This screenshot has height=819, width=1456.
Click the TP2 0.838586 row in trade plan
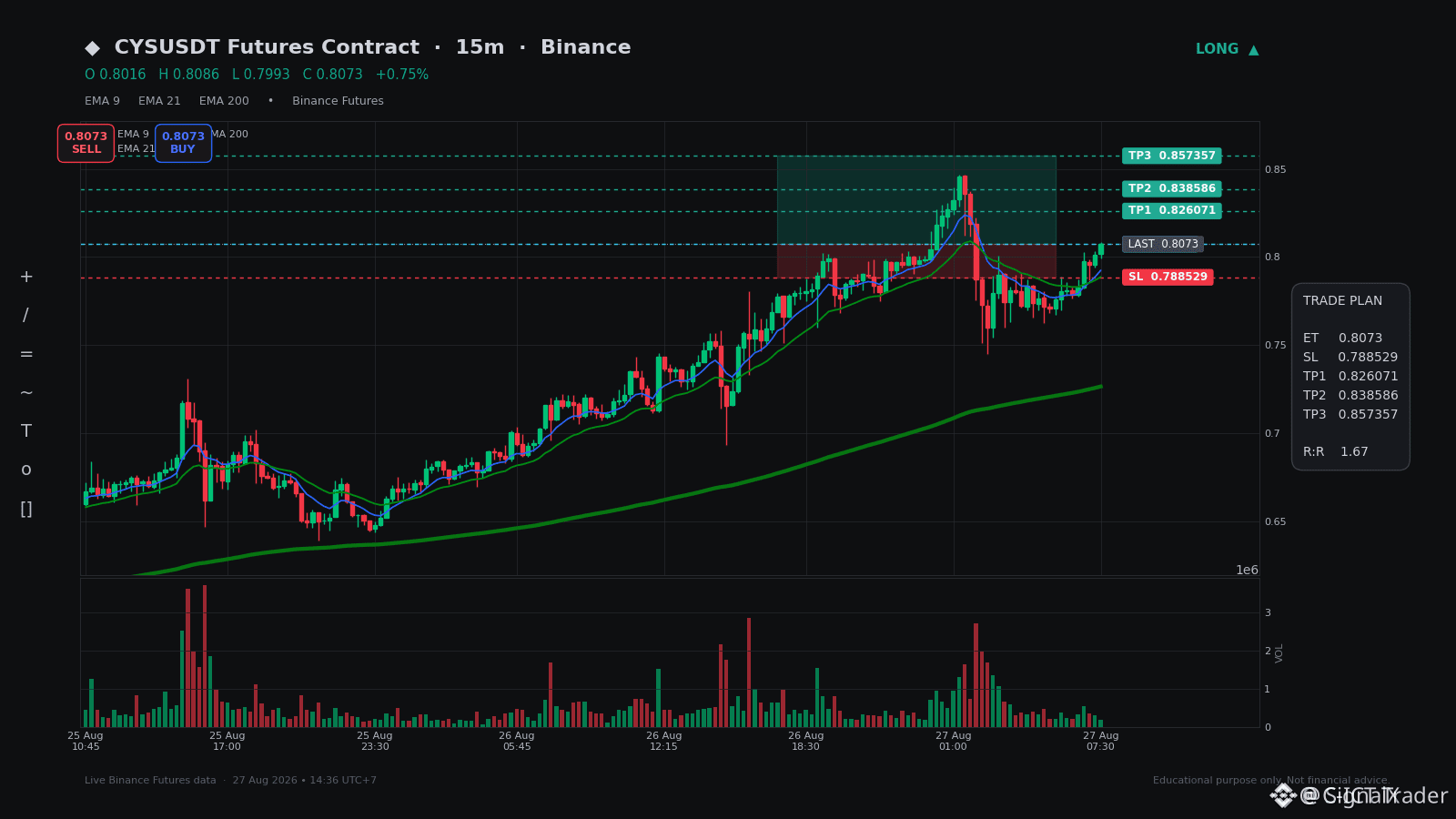[1350, 396]
